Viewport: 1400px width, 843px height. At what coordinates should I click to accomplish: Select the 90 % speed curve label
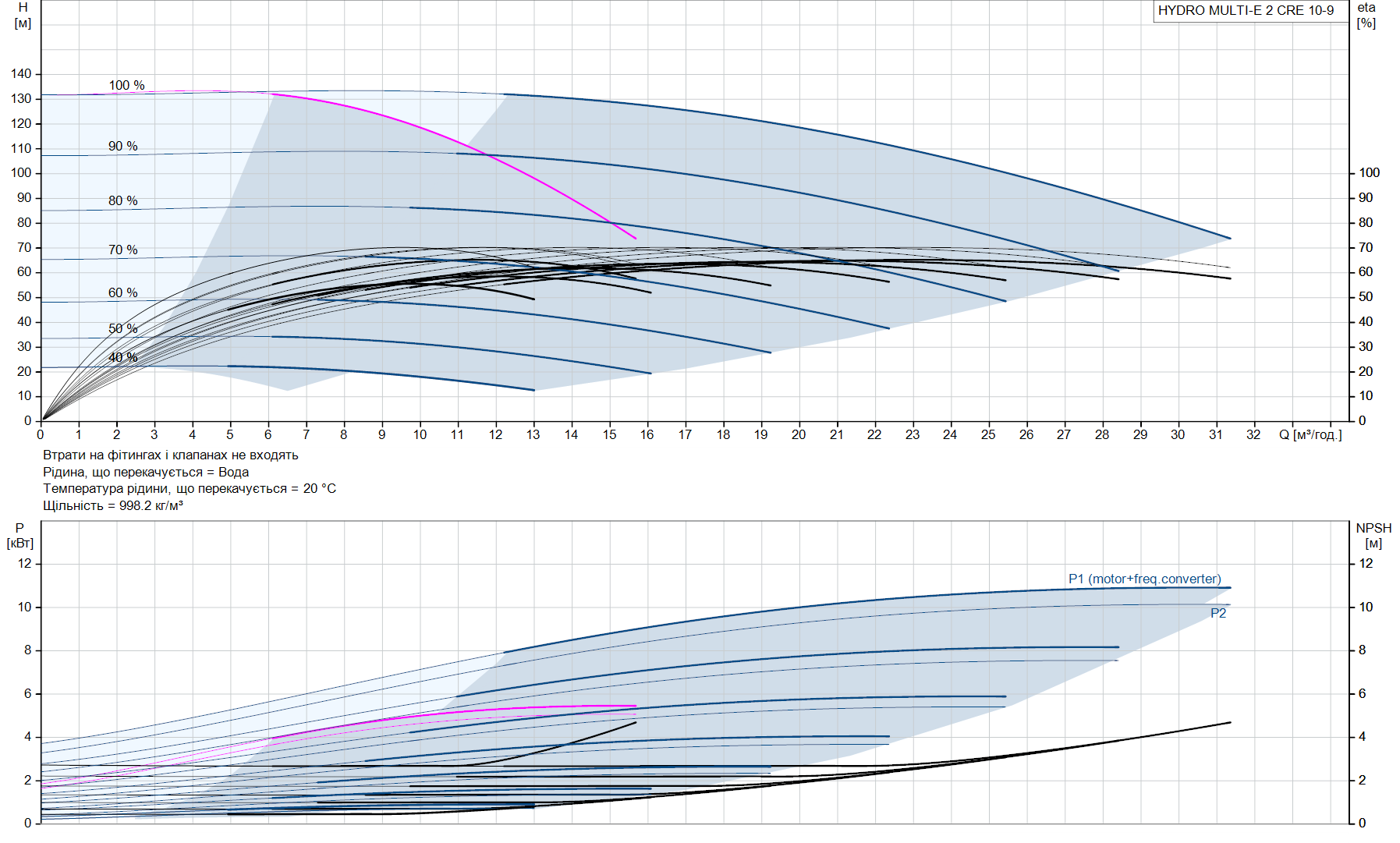(x=122, y=146)
